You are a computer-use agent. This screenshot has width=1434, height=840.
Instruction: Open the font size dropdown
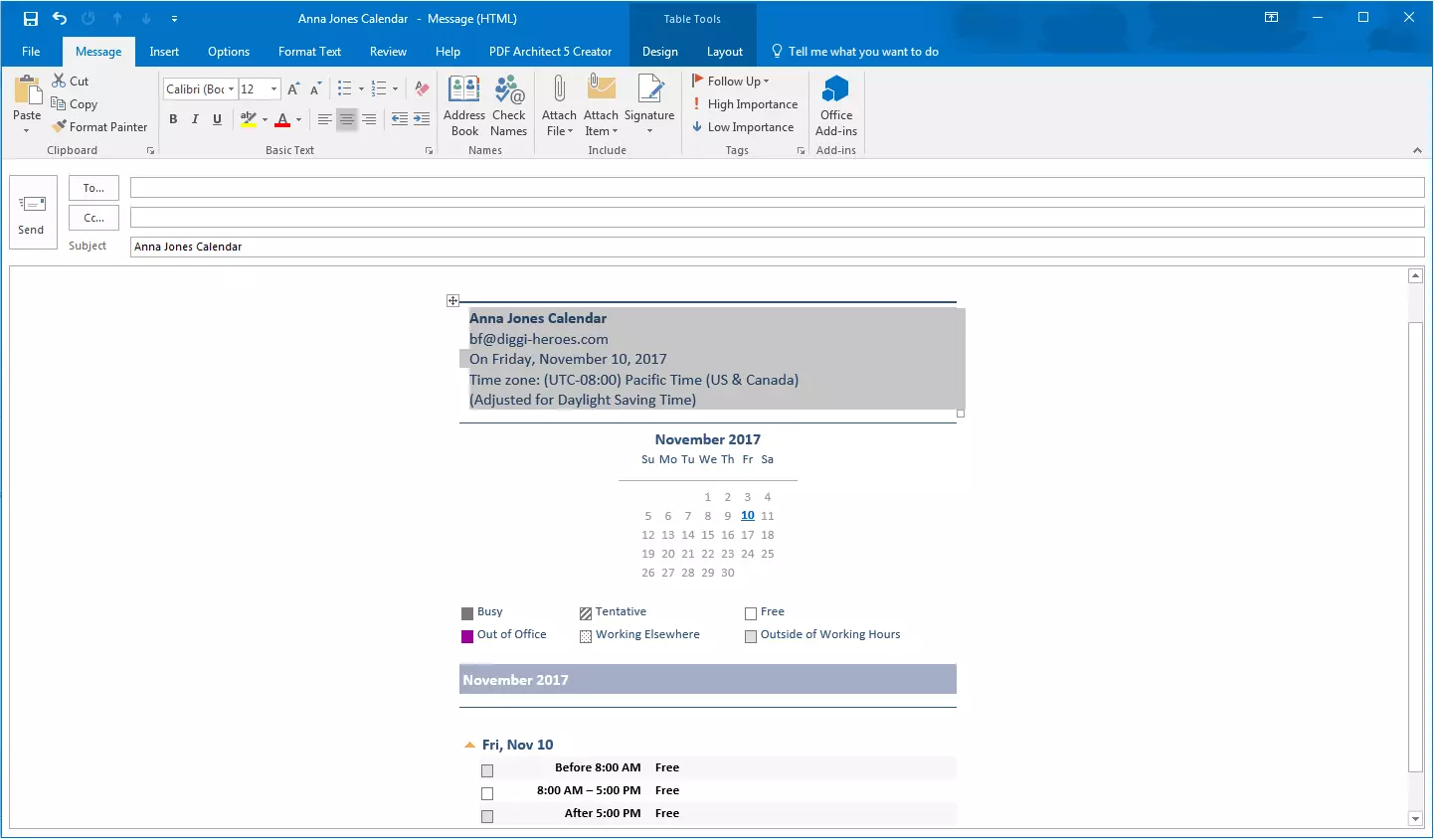pyautogui.click(x=274, y=89)
